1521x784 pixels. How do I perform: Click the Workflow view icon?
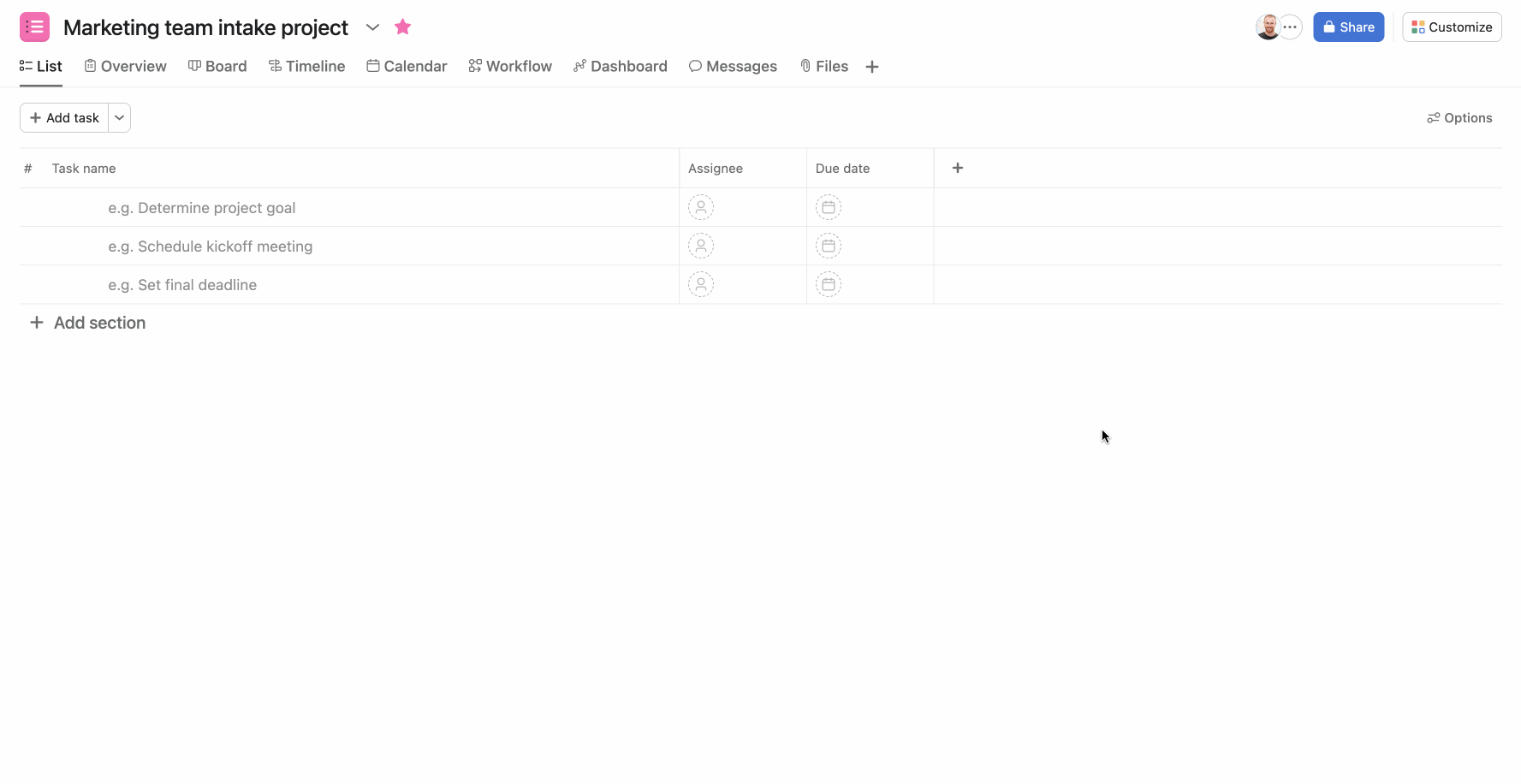[x=474, y=66]
